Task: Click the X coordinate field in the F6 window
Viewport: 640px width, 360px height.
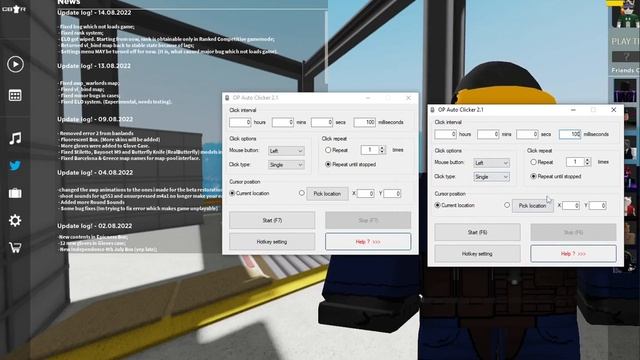Action: (571, 206)
